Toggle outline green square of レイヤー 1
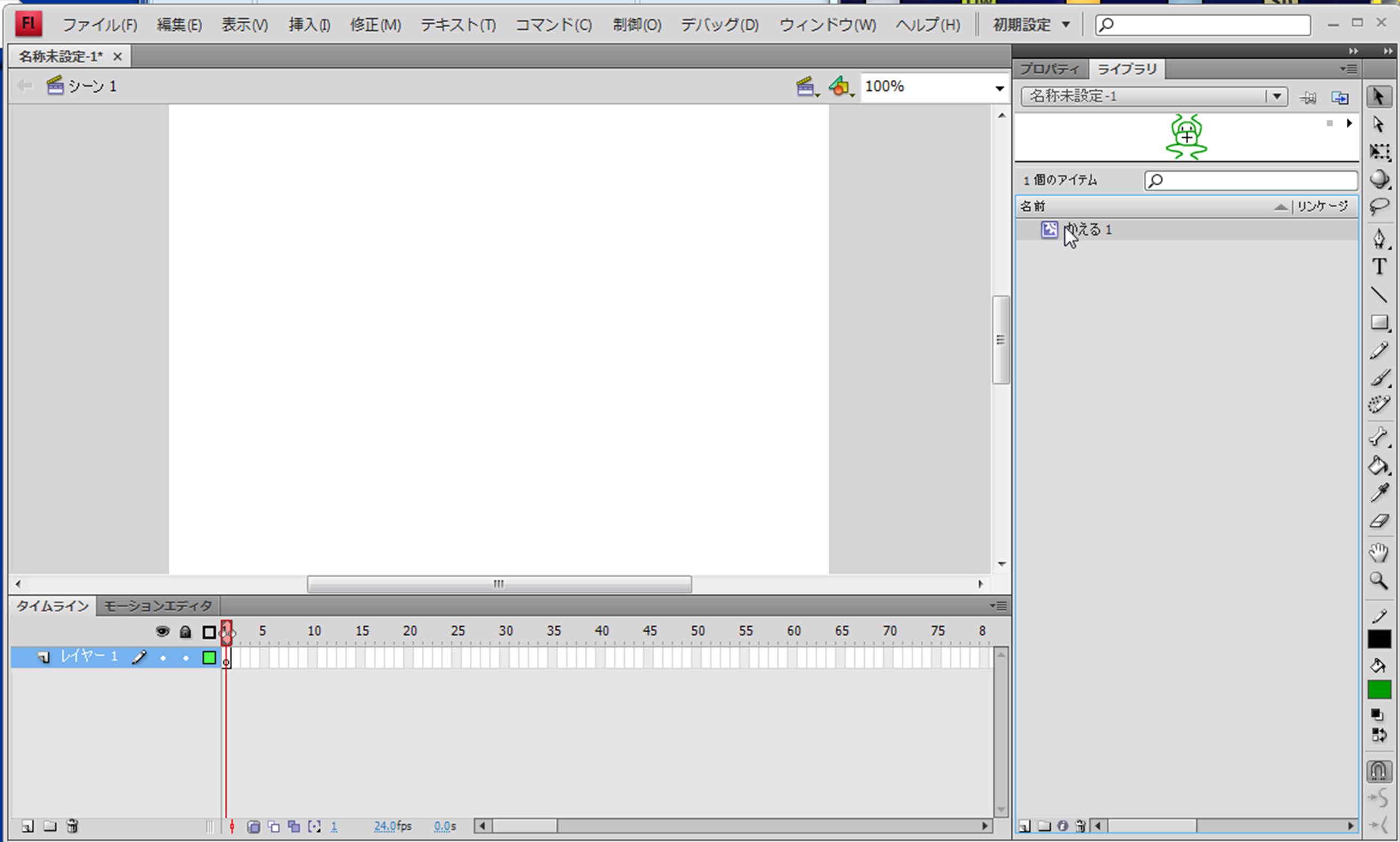Viewport: 1400px width, 842px height. [x=209, y=658]
